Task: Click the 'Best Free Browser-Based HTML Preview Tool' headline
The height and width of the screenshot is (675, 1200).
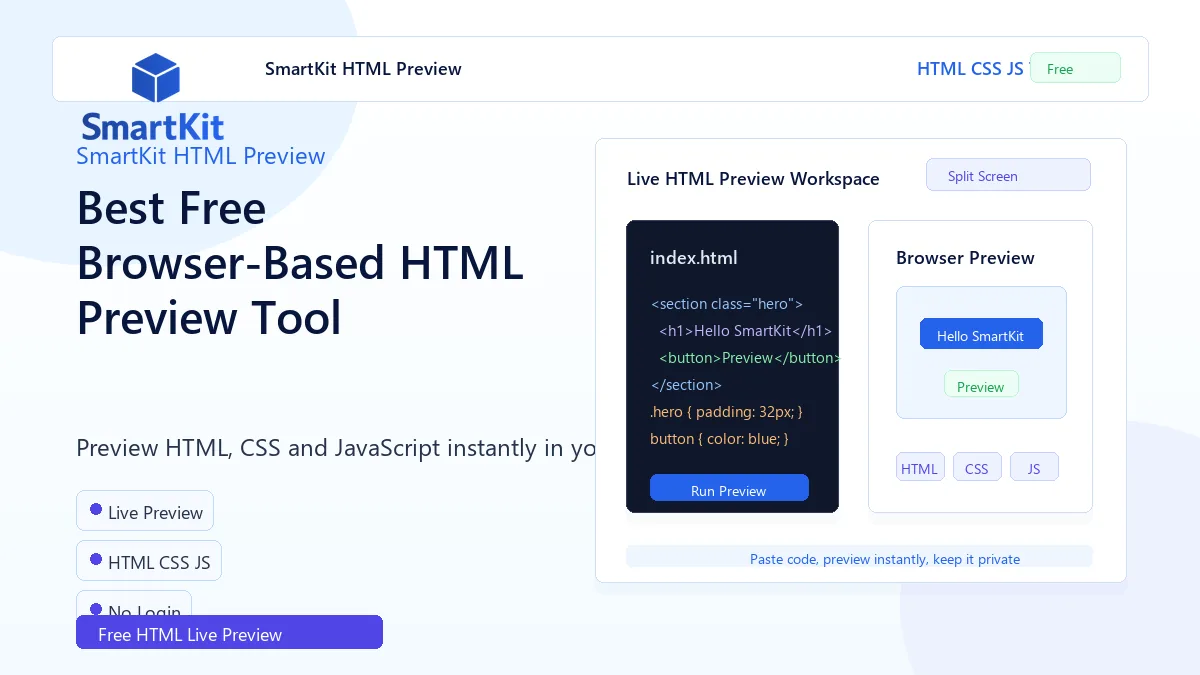Action: [x=300, y=263]
